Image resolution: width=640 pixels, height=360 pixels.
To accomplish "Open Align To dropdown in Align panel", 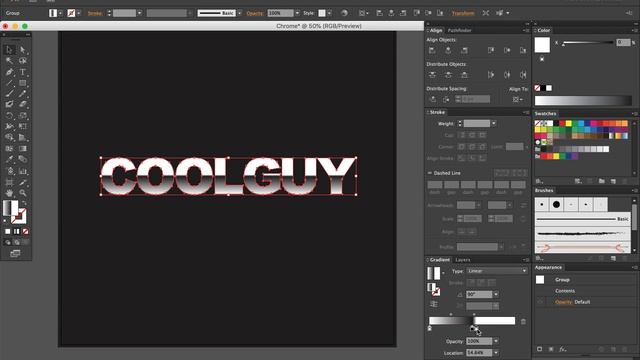I will (x=518, y=99).
